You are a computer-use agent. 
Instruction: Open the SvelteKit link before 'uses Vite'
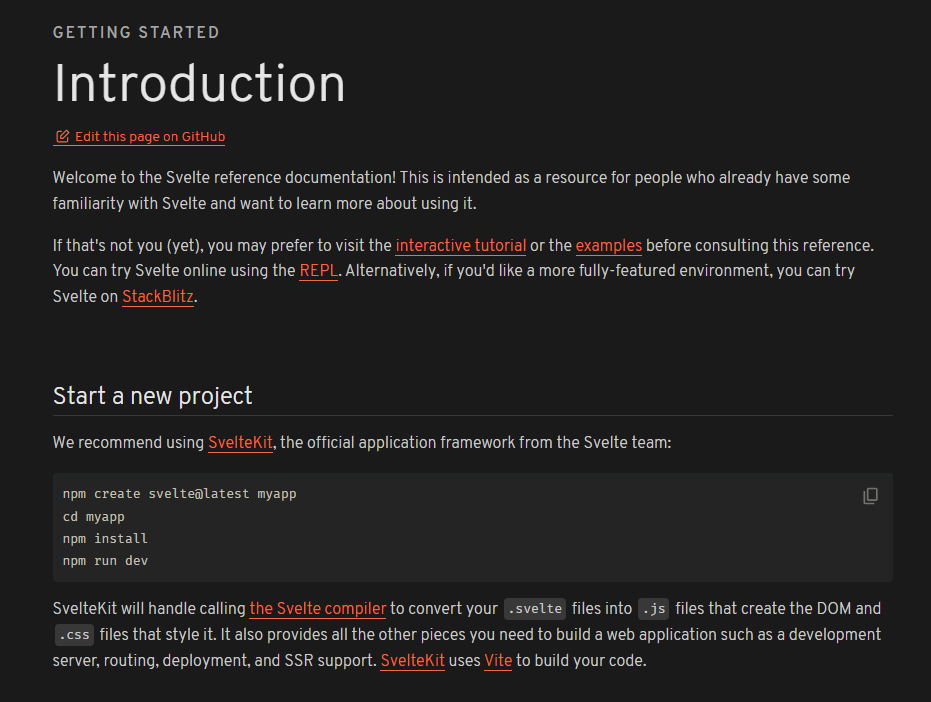[413, 660]
